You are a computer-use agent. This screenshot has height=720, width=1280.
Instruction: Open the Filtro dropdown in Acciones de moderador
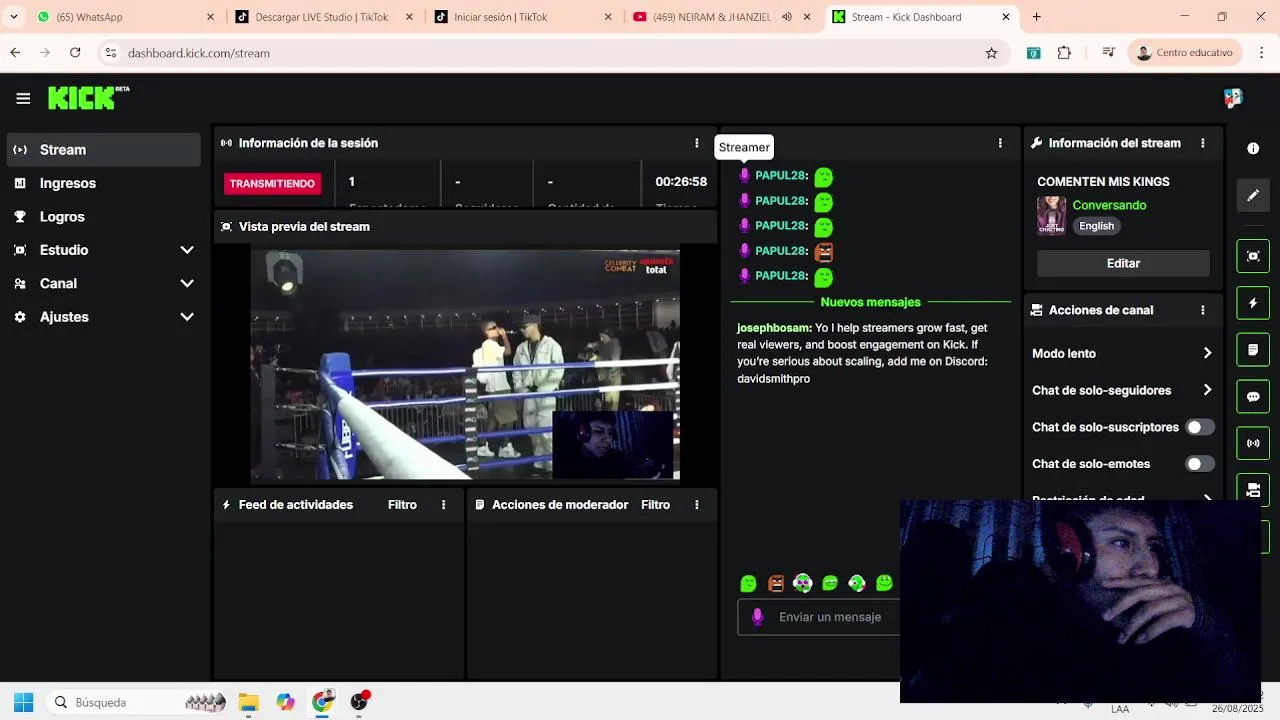click(655, 505)
